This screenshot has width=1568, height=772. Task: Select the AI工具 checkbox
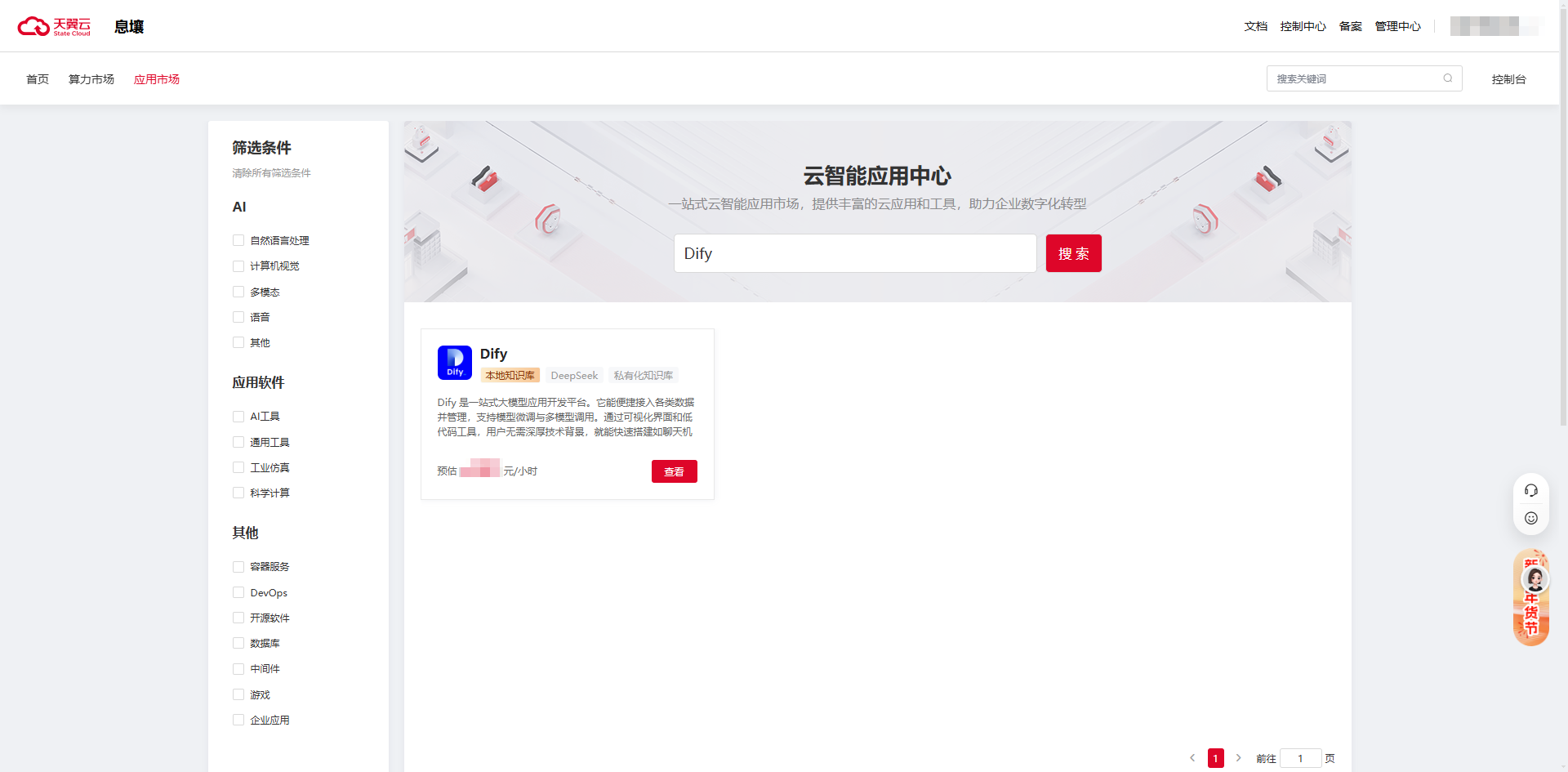(238, 417)
